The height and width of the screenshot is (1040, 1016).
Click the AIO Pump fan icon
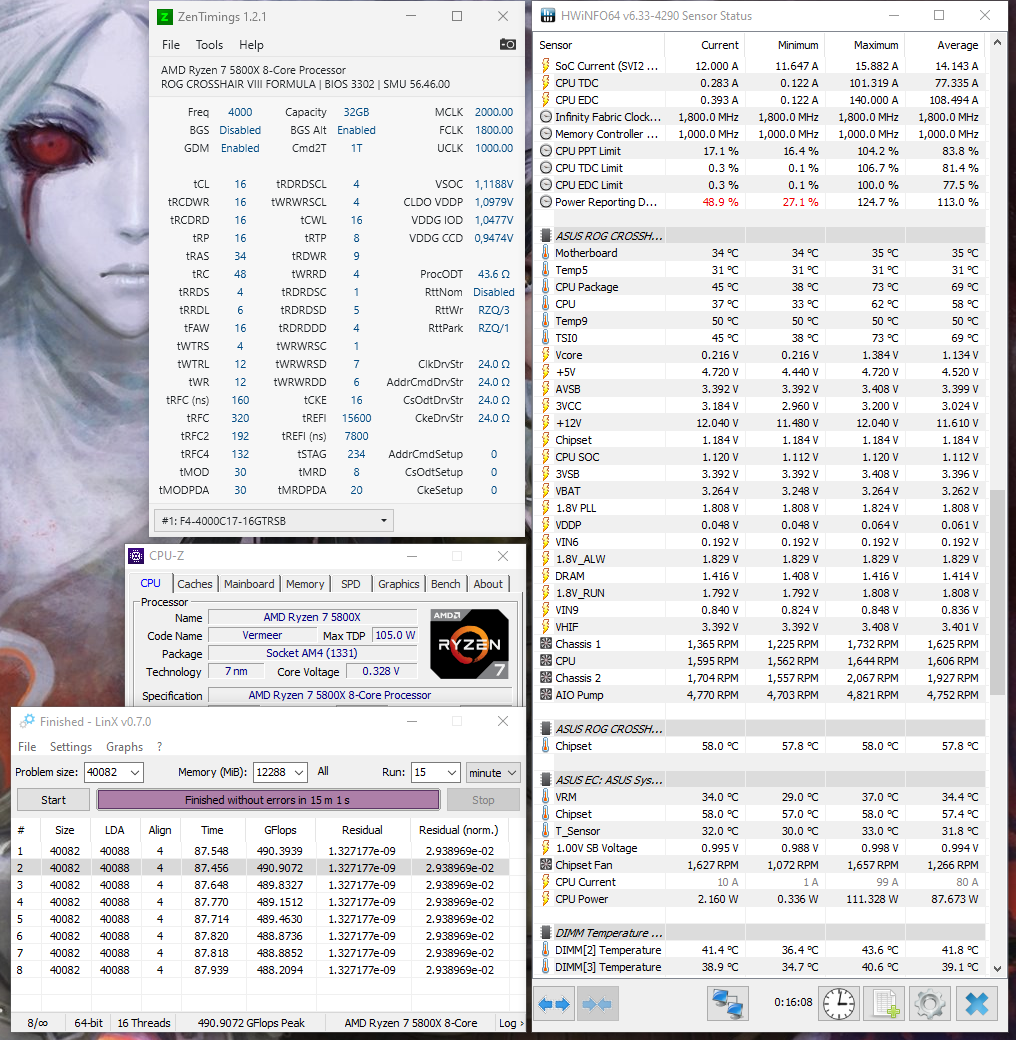click(x=546, y=695)
